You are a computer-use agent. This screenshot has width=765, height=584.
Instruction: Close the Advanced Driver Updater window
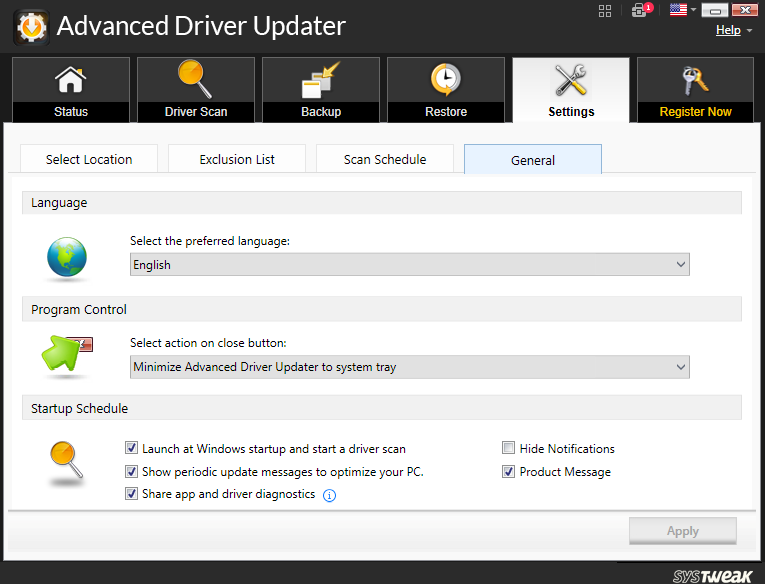pyautogui.click(x=745, y=10)
